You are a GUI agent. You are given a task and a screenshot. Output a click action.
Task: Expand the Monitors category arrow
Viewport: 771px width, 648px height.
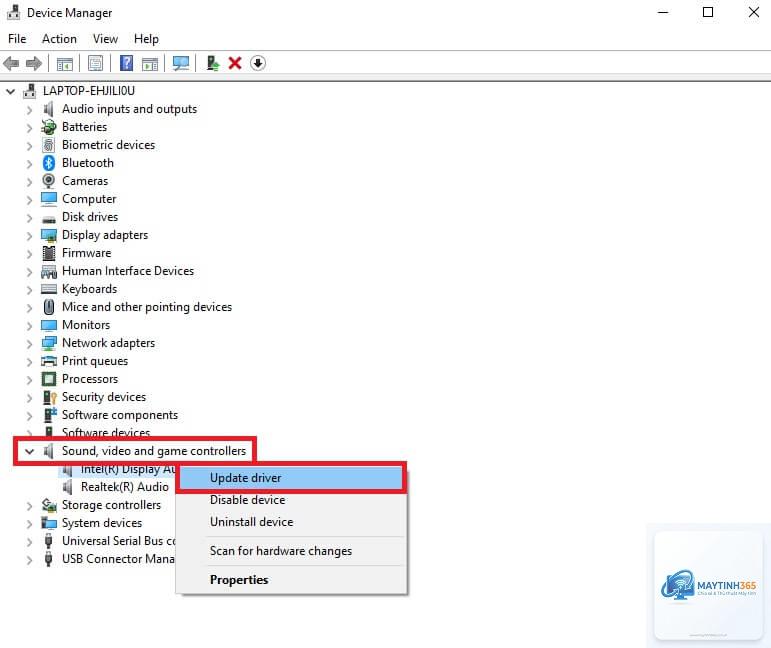pyautogui.click(x=30, y=326)
